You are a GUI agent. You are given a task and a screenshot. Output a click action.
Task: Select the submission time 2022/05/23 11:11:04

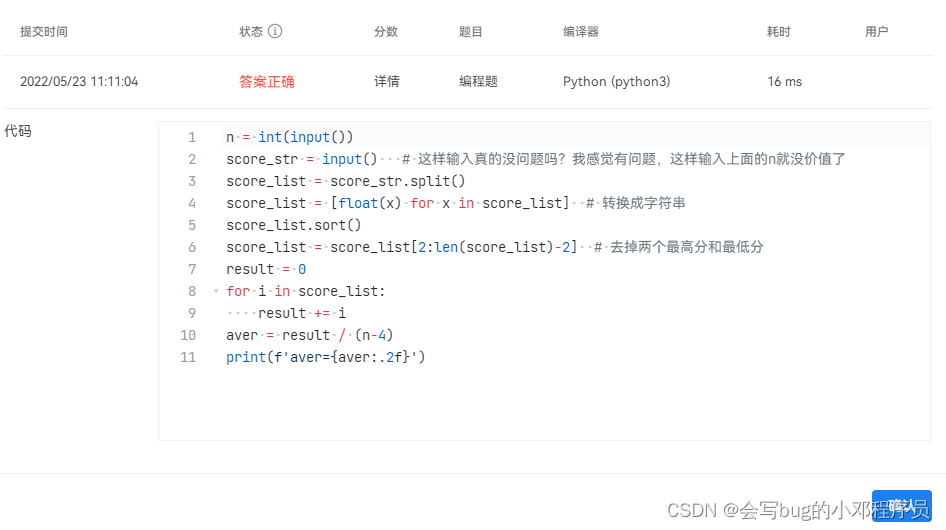[x=79, y=81]
